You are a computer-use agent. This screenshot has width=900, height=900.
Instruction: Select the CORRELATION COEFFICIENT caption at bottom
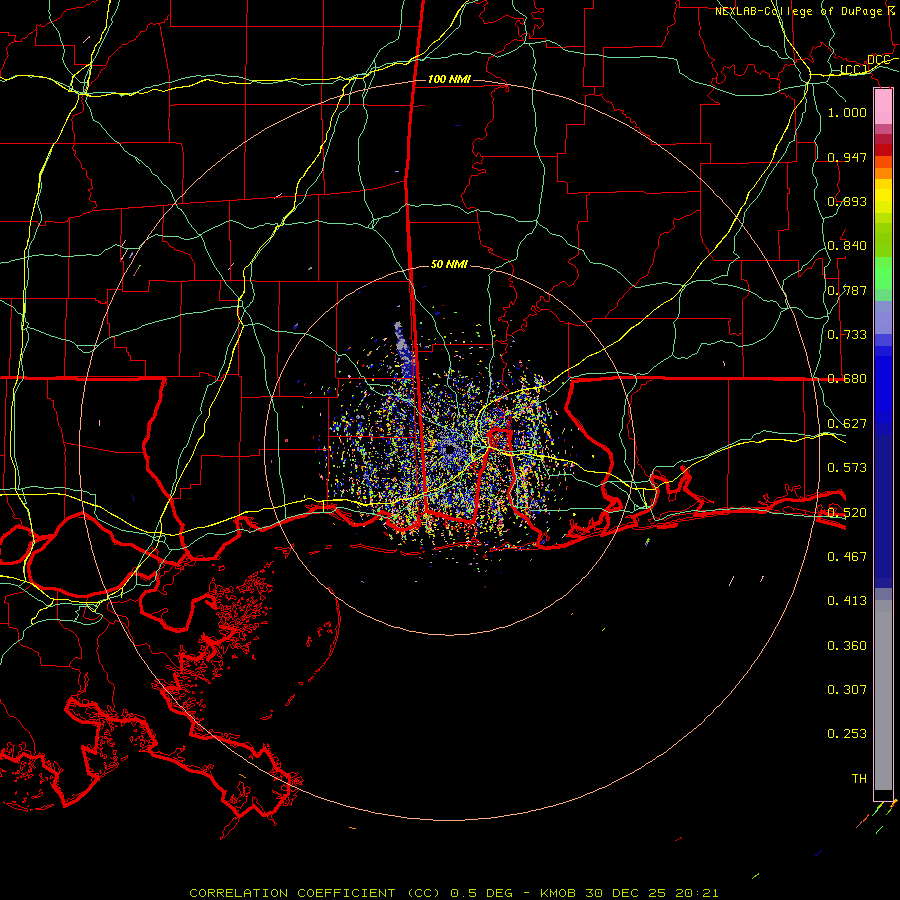pos(453,893)
